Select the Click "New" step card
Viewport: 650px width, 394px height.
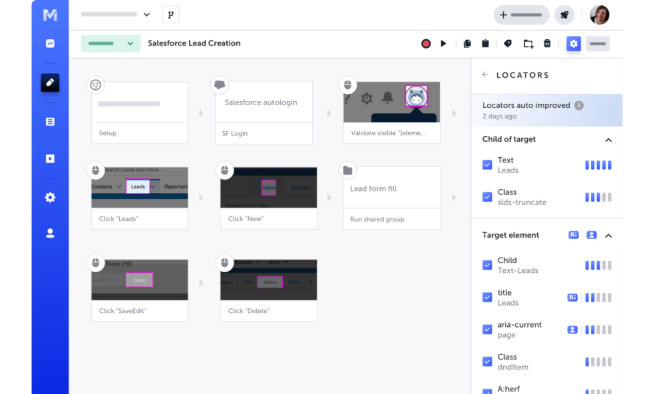click(x=269, y=198)
